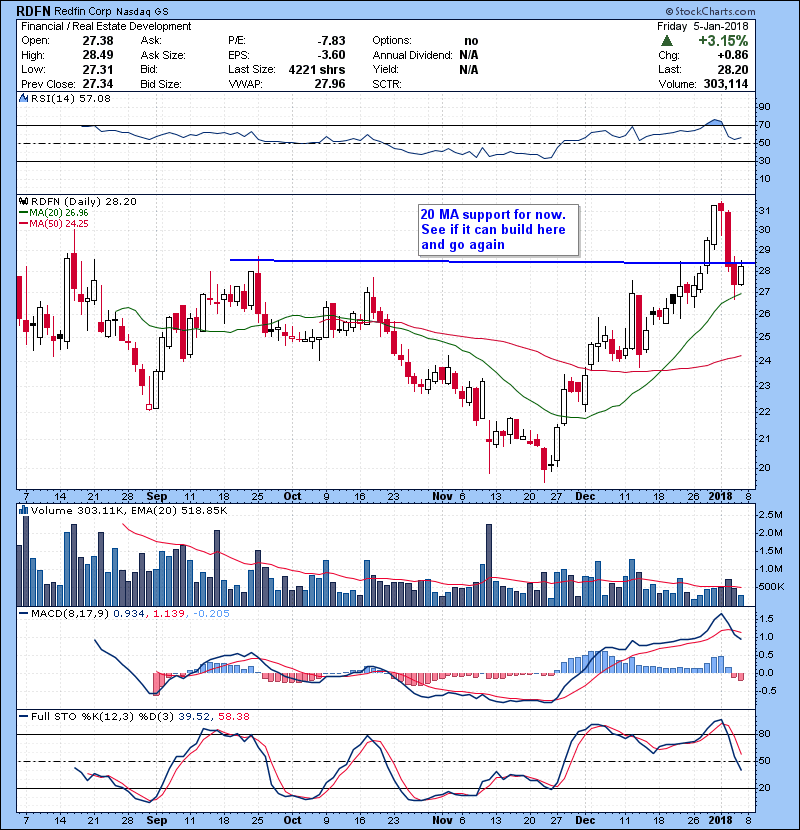Click the EPS value -3.60
The width and height of the screenshot is (800, 830).
[331, 55]
